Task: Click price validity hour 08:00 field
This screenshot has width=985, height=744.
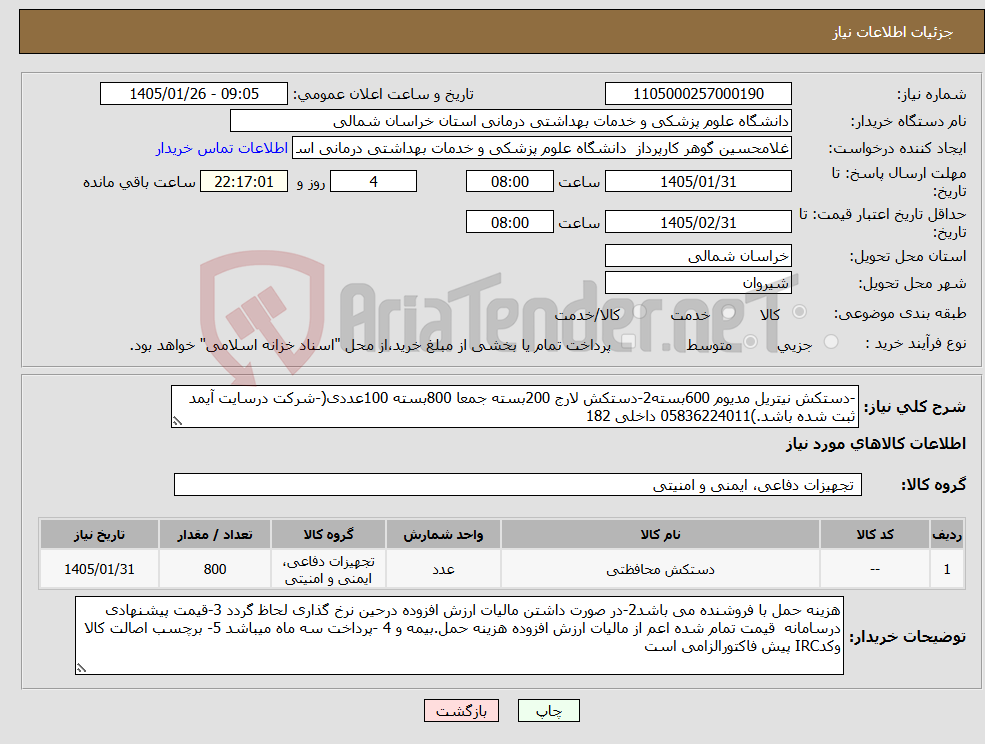Action: point(509,222)
